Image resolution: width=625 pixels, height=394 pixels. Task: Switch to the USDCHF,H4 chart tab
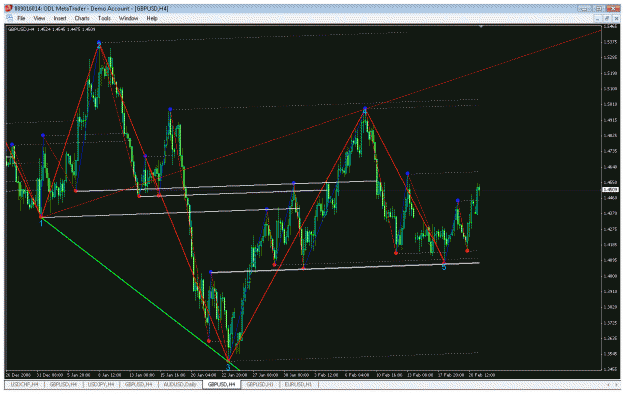click(24, 384)
